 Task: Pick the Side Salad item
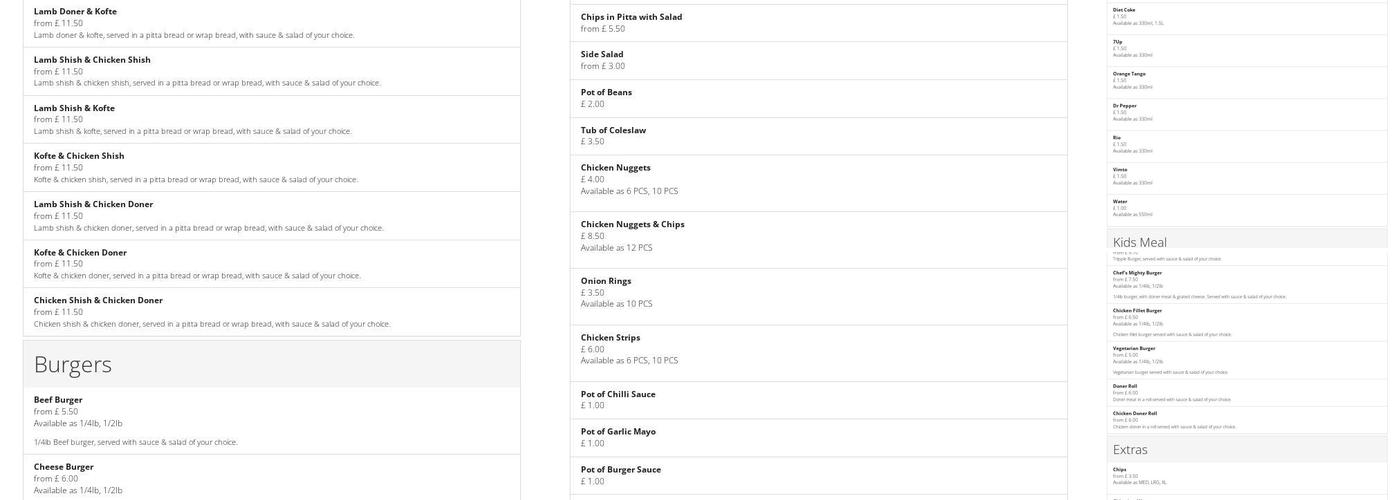(x=602, y=54)
